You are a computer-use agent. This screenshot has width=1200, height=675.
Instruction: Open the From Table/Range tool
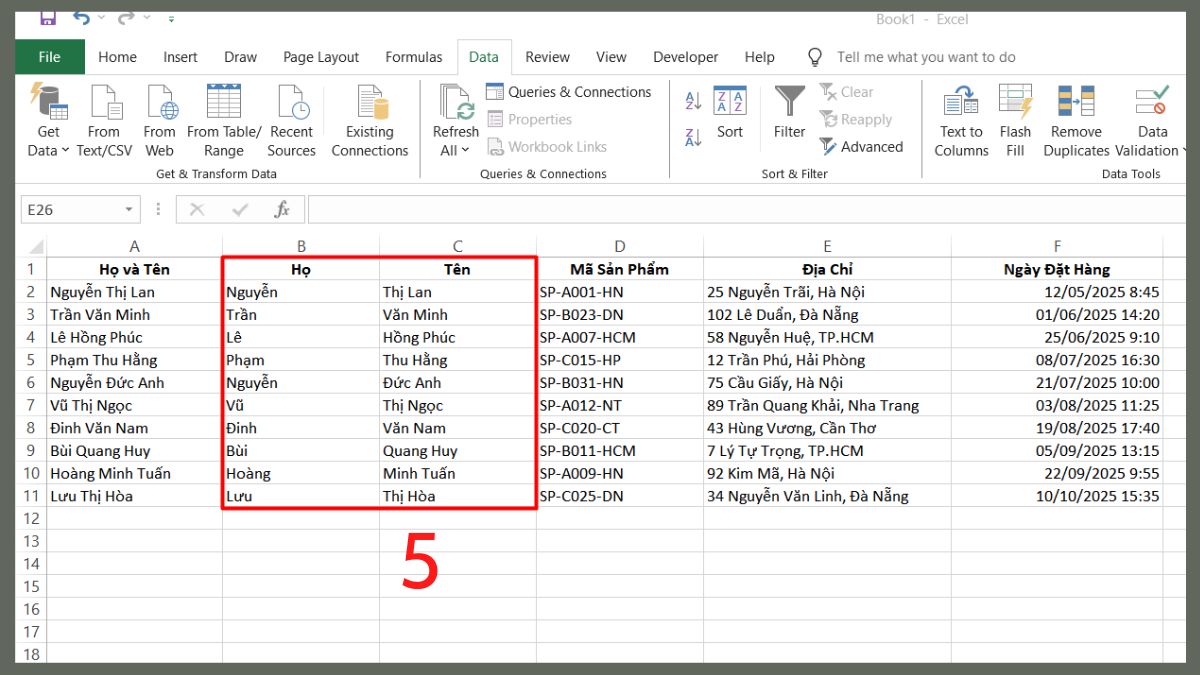pyautogui.click(x=223, y=120)
